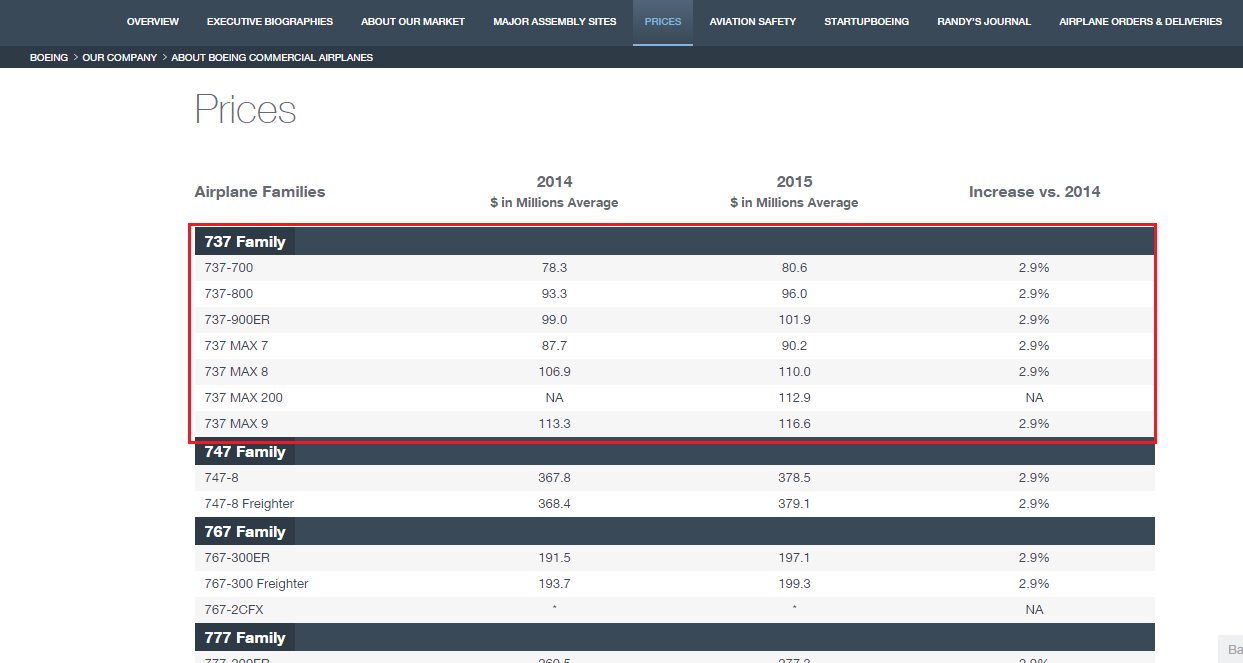
Task: Go to Executive Biographies
Action: (270, 22)
